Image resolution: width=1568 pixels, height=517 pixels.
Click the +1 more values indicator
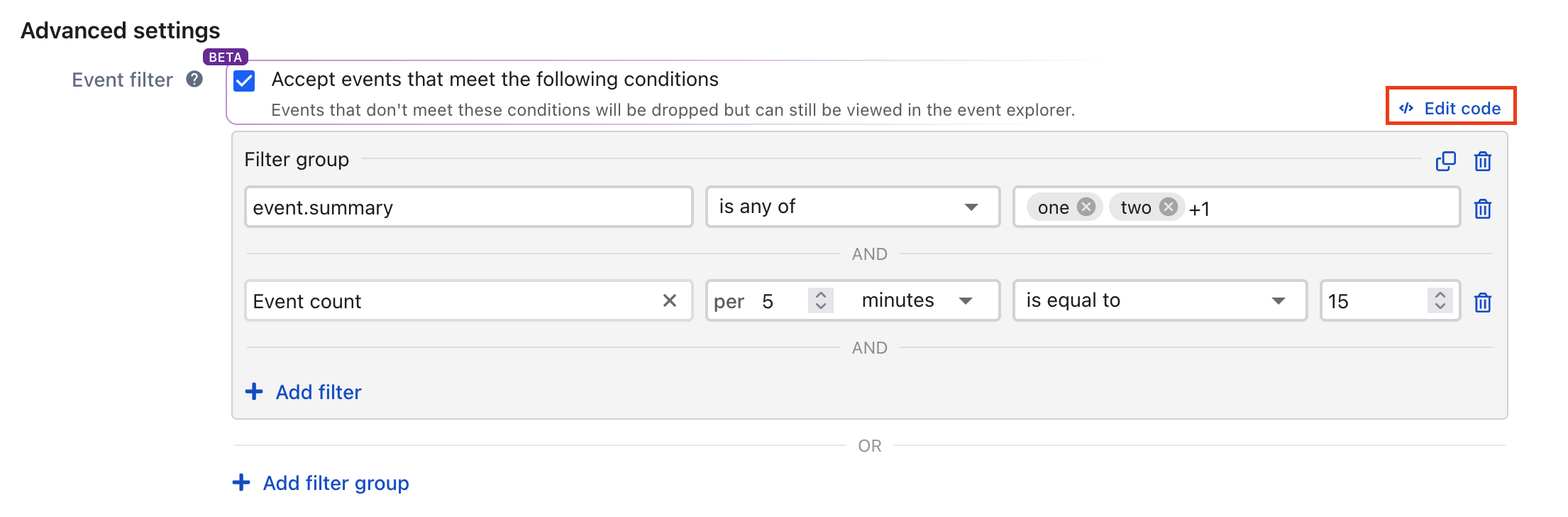tap(1199, 209)
